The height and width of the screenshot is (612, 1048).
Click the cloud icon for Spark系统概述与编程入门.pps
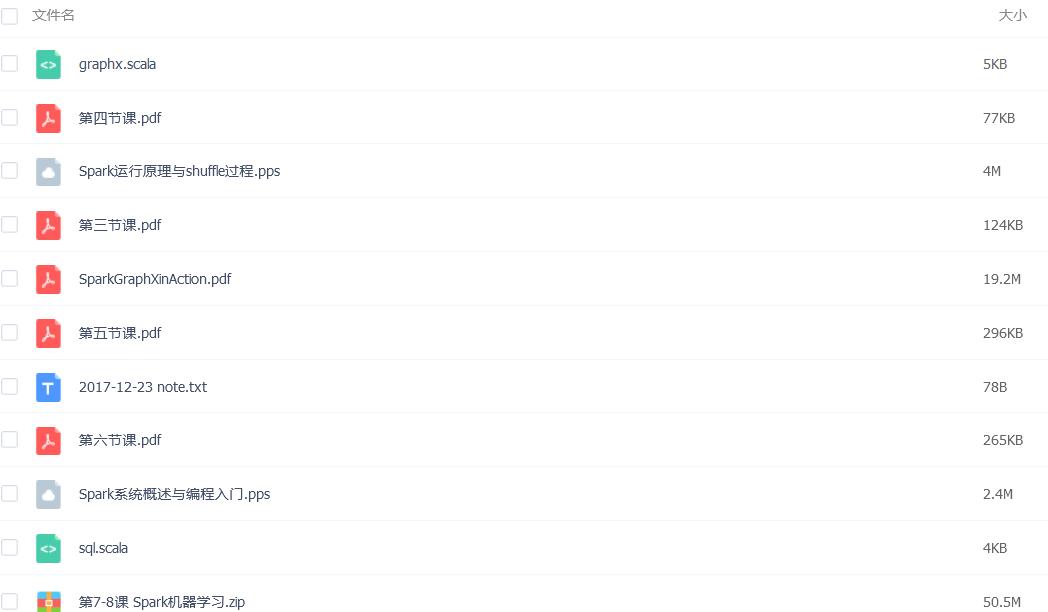48,494
